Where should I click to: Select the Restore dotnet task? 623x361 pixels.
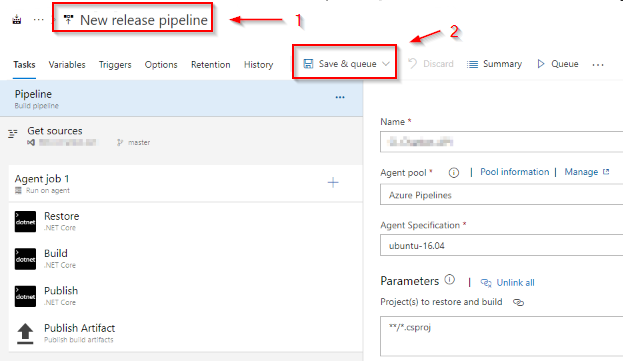(186, 221)
